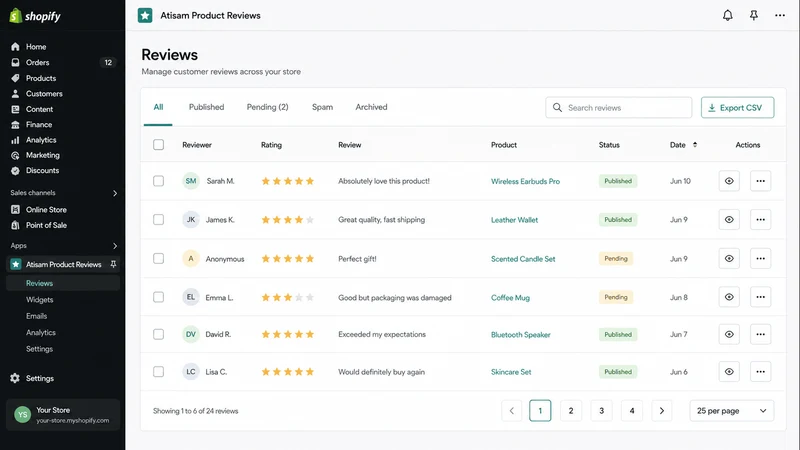The width and height of the screenshot is (800, 450).
Task: Focus the Search reviews input field
Action: (618, 108)
